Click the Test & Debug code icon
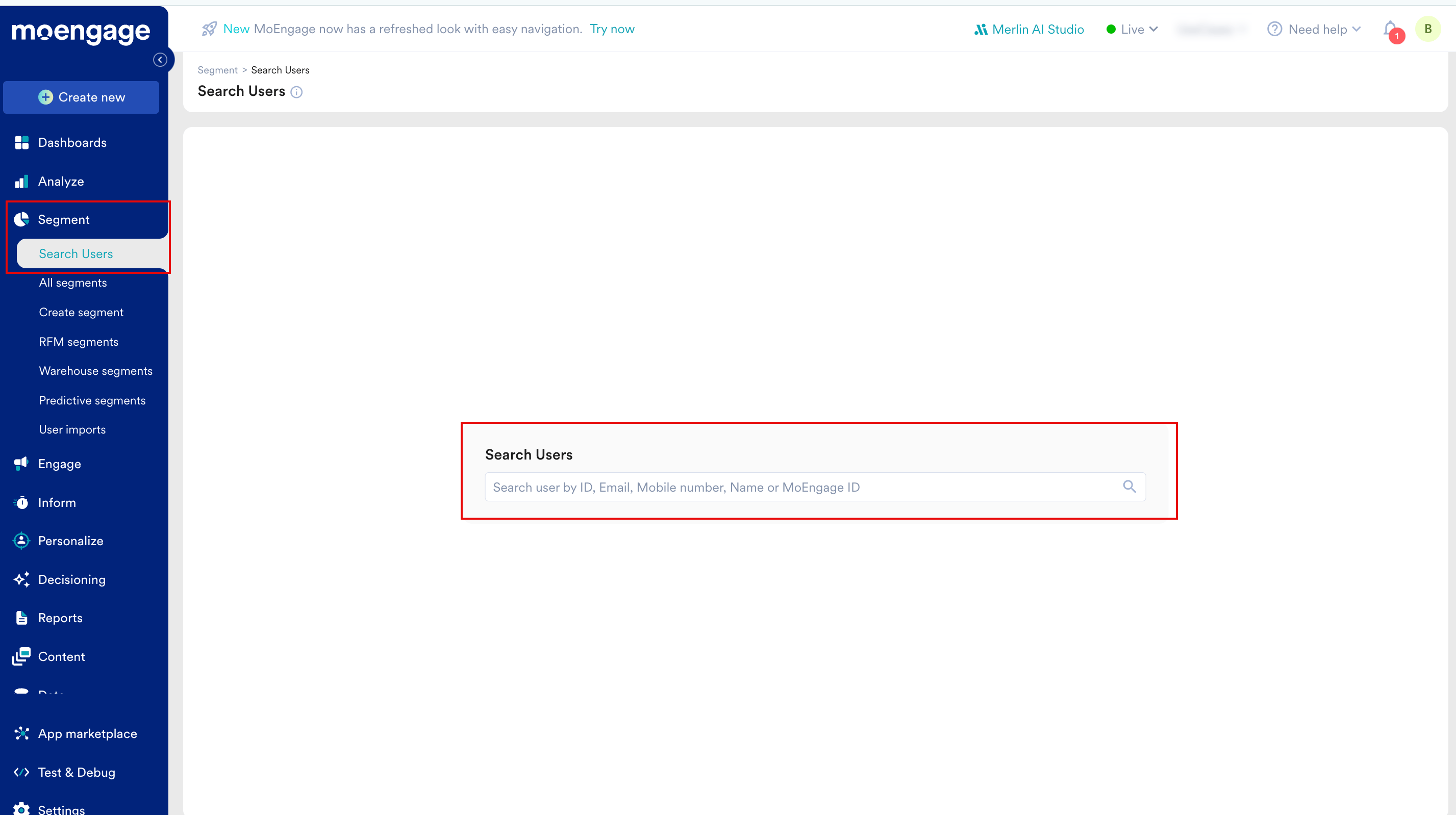The width and height of the screenshot is (1456, 815). pyautogui.click(x=21, y=772)
